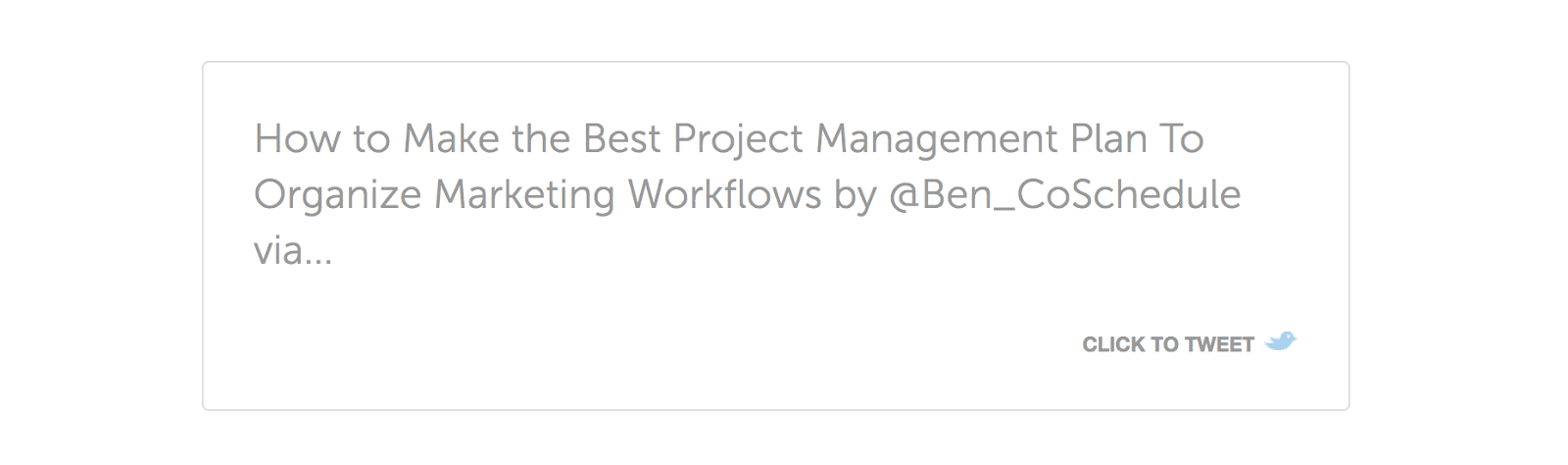
Task: Click the word "Marketing" in the quote
Action: pos(524,196)
